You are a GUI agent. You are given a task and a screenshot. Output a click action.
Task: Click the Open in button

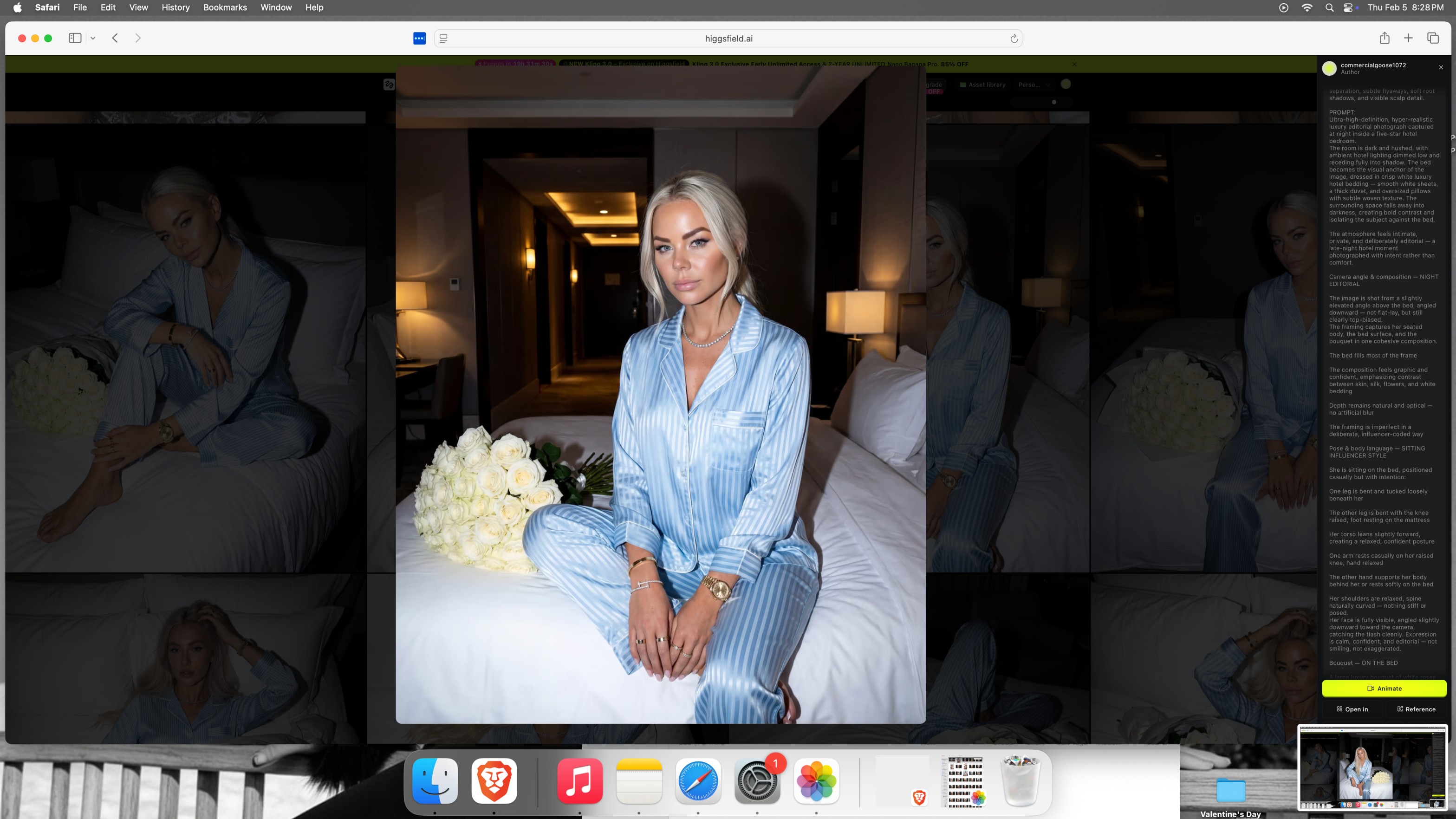(x=1352, y=709)
